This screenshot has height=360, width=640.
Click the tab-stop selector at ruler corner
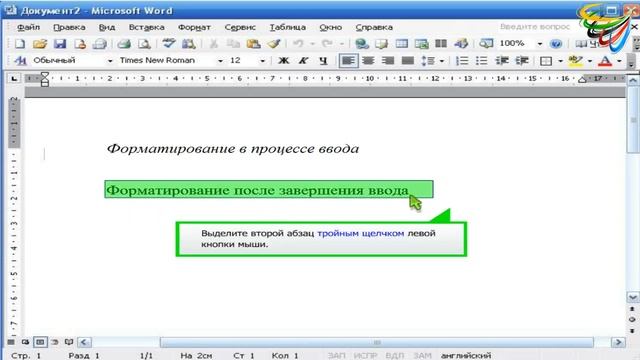14,78
